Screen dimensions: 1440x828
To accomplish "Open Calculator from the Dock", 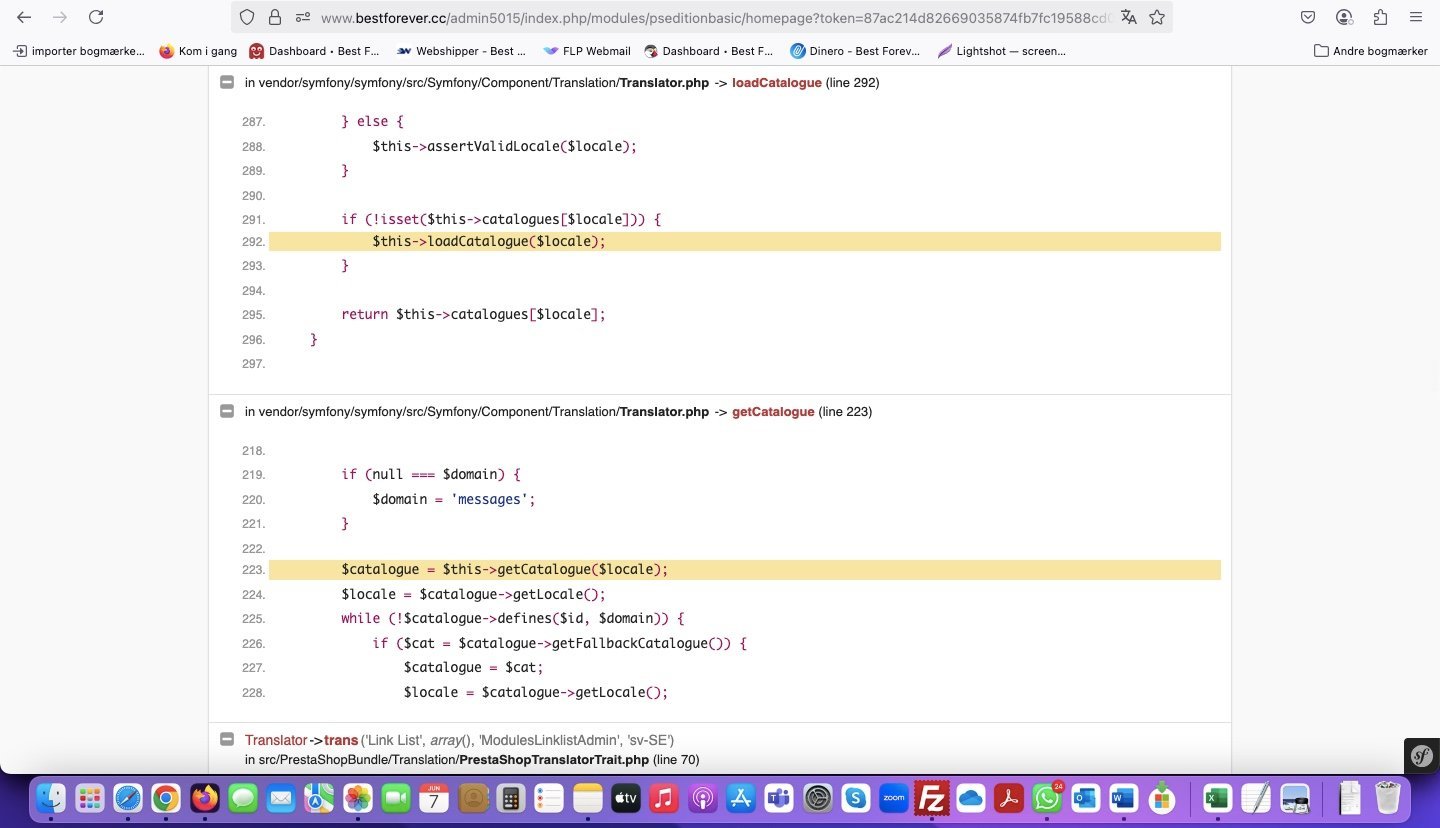I will [511, 798].
